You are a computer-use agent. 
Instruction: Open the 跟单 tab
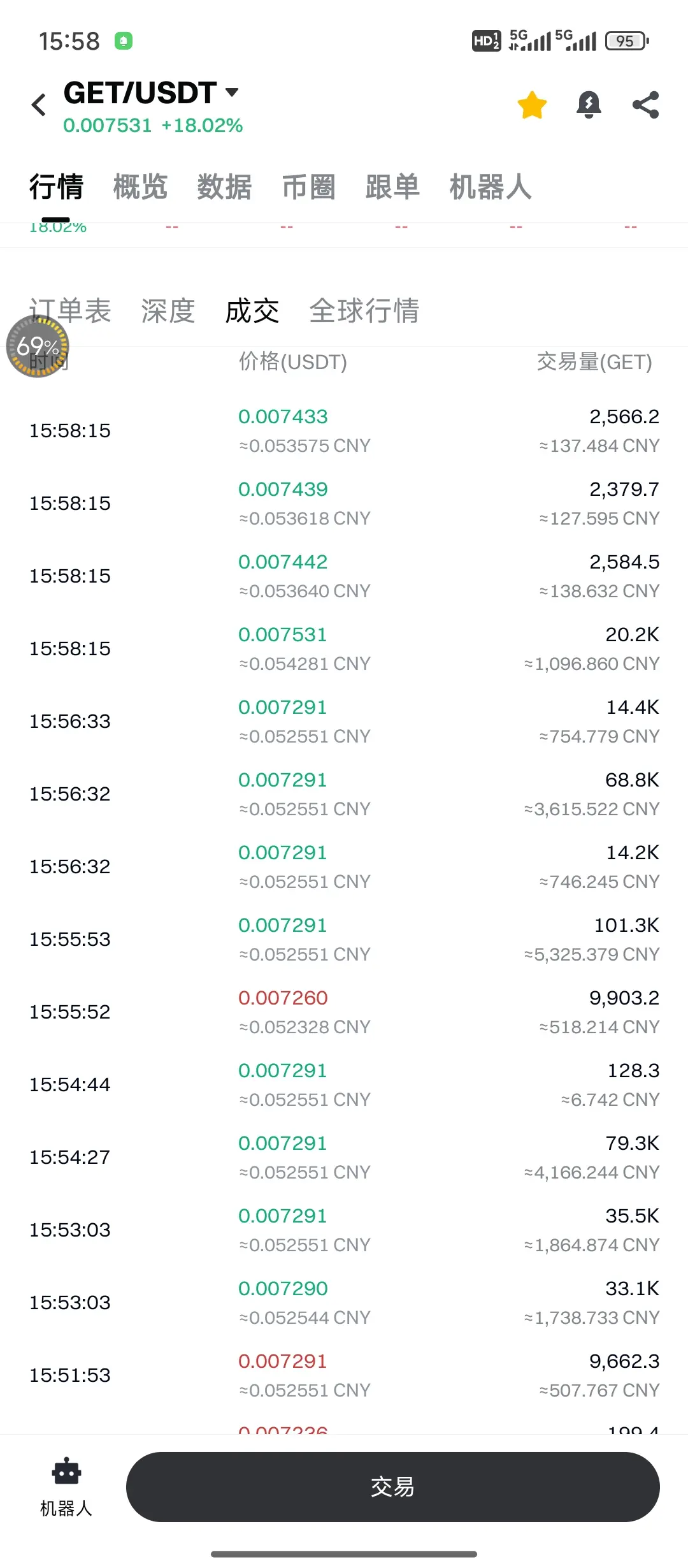[392, 187]
